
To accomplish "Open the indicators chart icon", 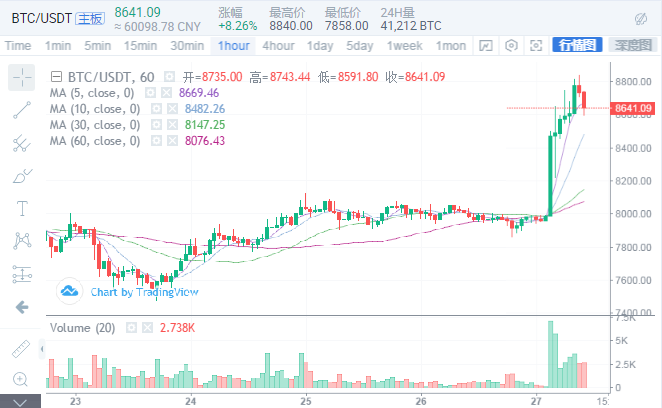I will [x=486, y=45].
